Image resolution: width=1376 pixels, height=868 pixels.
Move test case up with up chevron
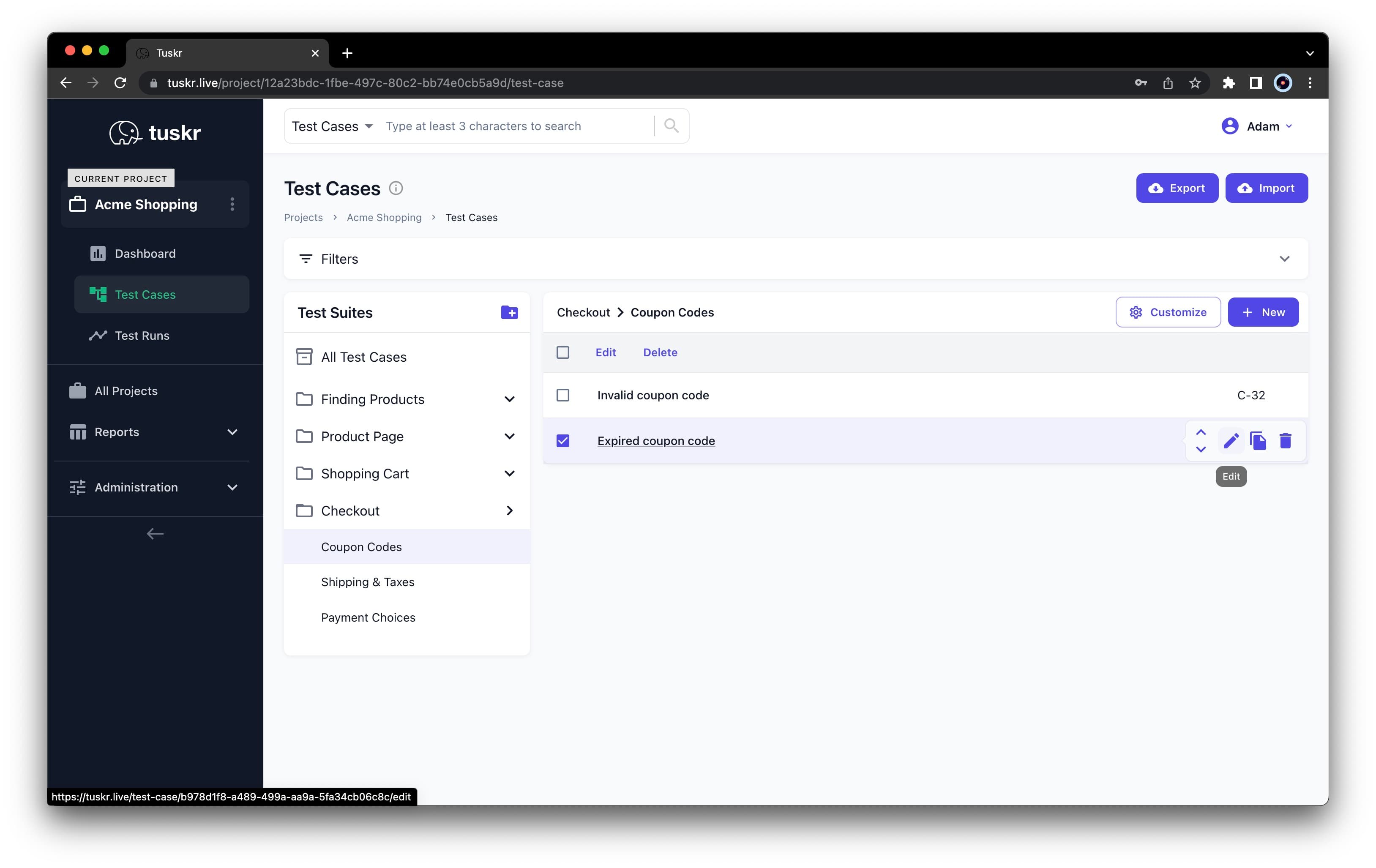[1201, 432]
